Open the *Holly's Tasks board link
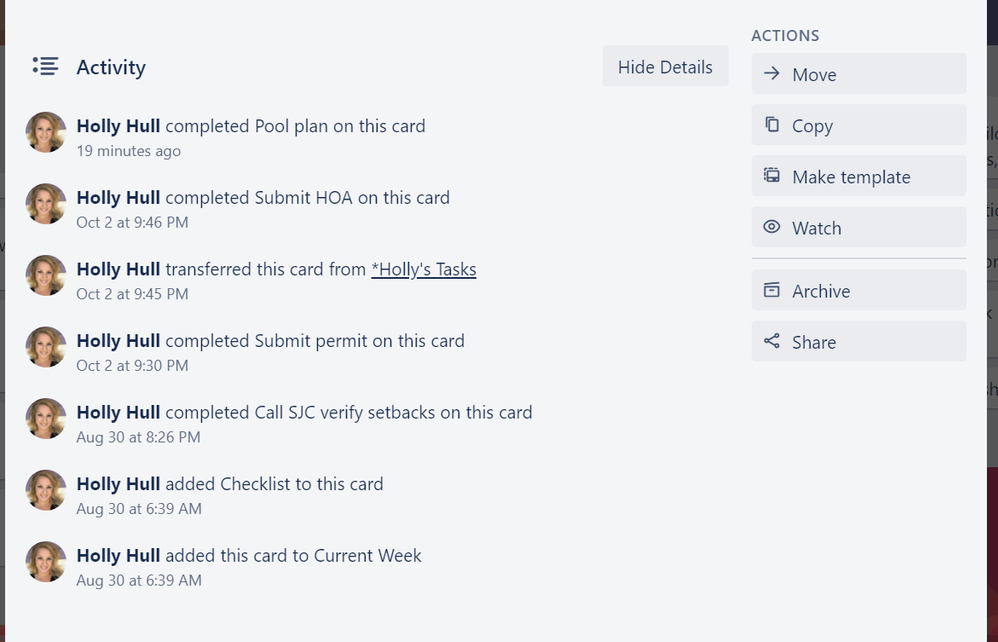 tap(423, 269)
